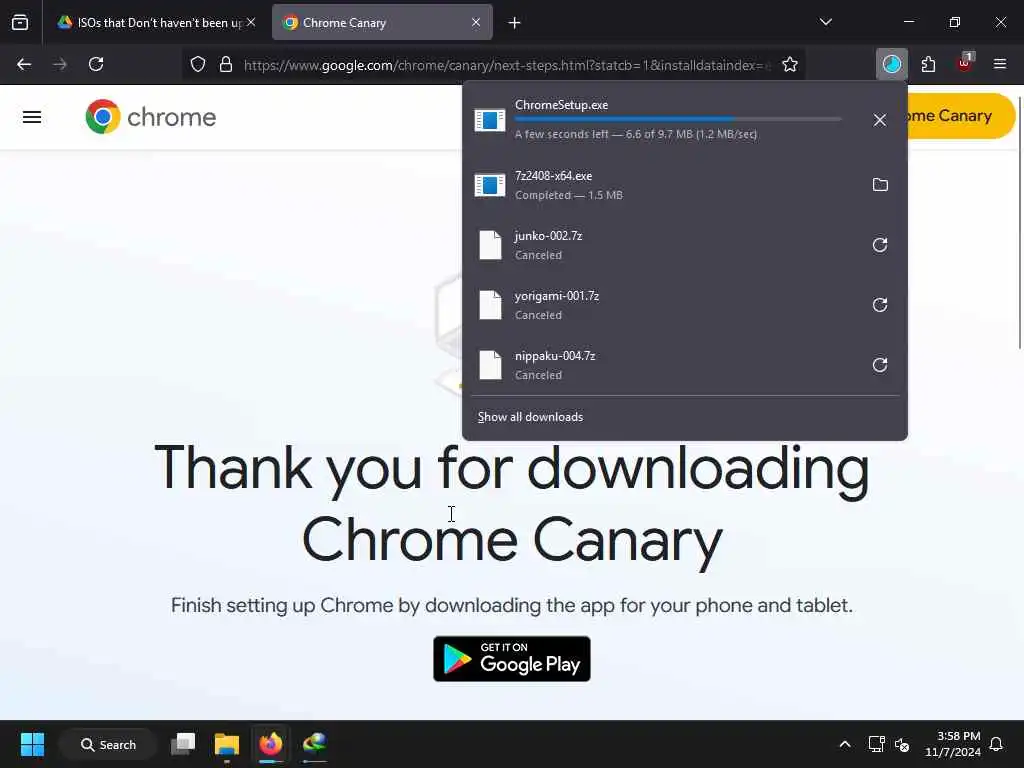Show hidden system tray icons
The height and width of the screenshot is (768, 1024).
coord(844,744)
